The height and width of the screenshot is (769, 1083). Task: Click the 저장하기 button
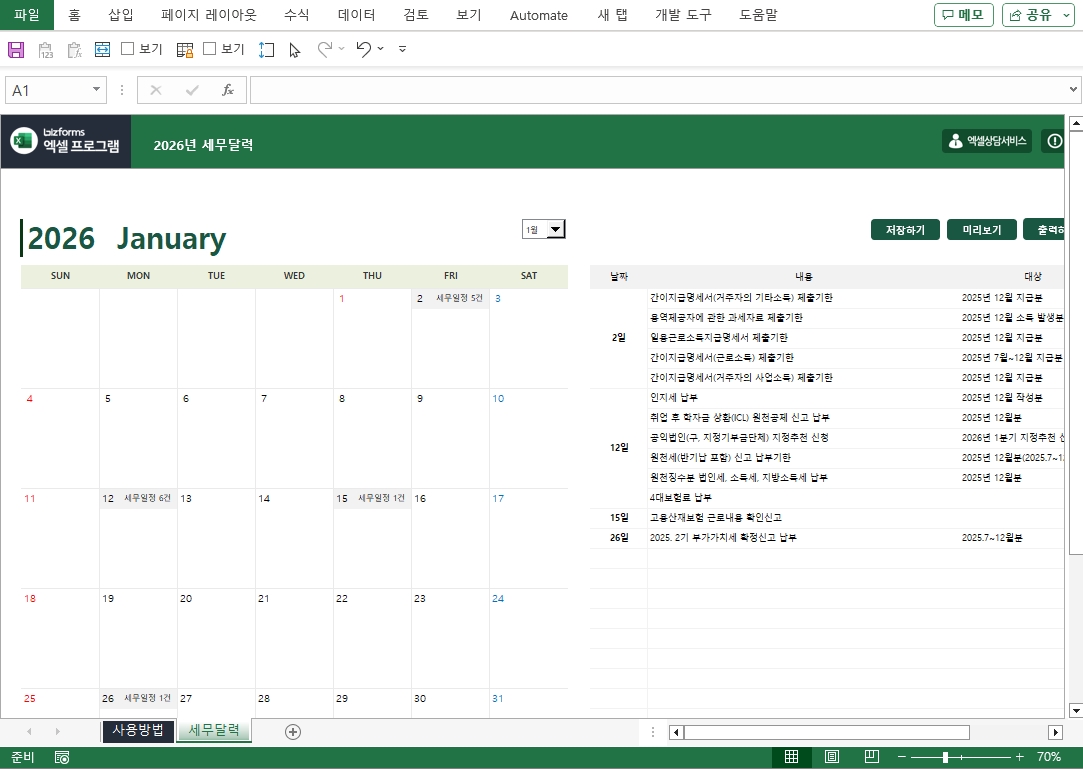coord(905,230)
